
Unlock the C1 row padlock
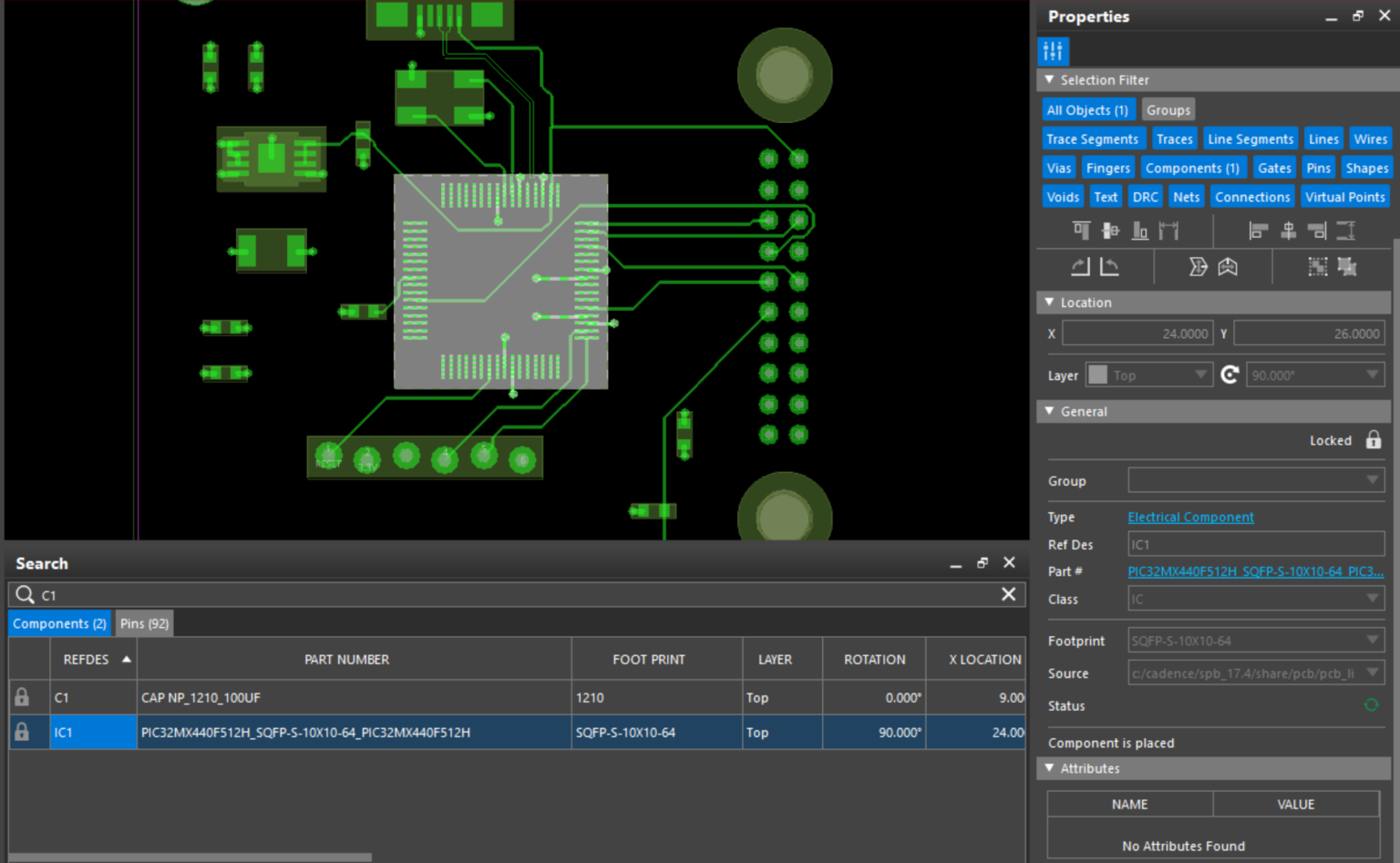click(x=22, y=697)
